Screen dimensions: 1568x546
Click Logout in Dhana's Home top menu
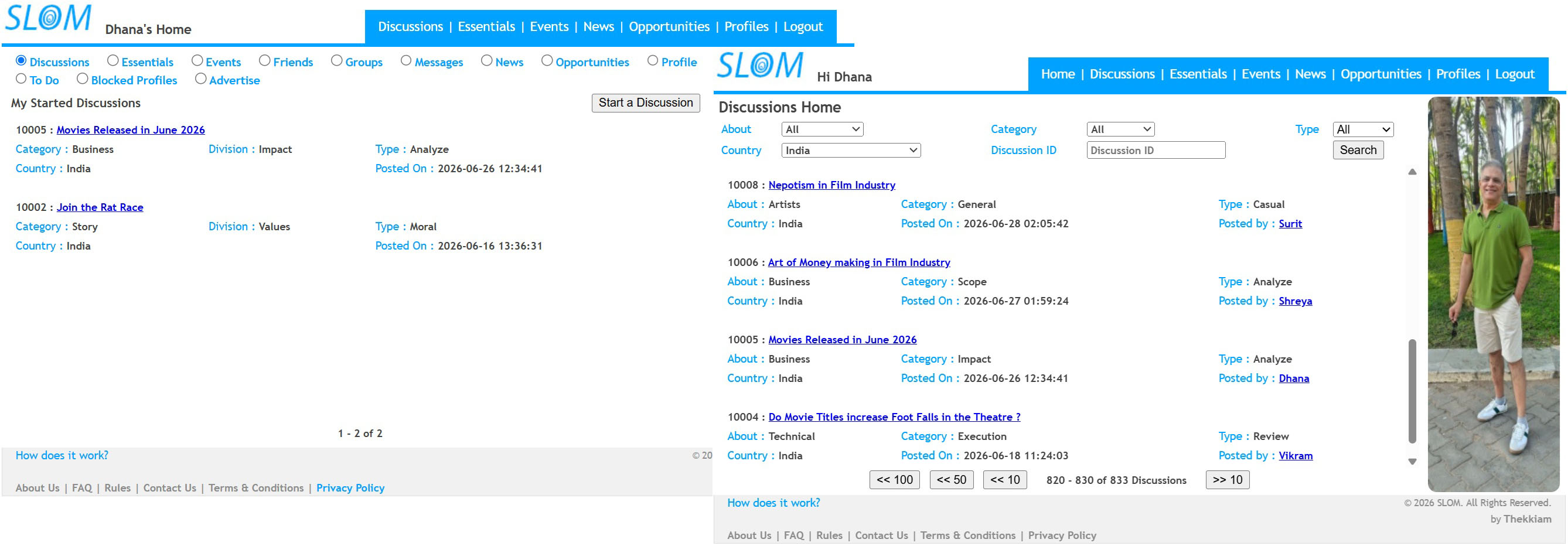point(803,27)
